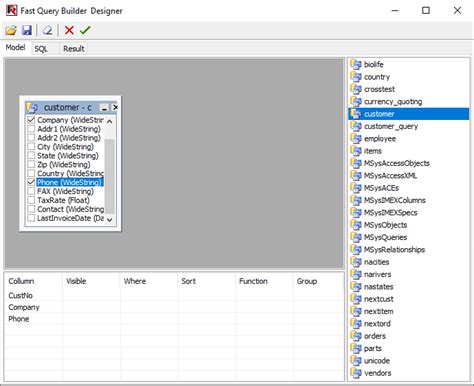Click the Clear eraser icon in toolbar
Image resolution: width=474 pixels, height=386 pixels.
[47, 31]
